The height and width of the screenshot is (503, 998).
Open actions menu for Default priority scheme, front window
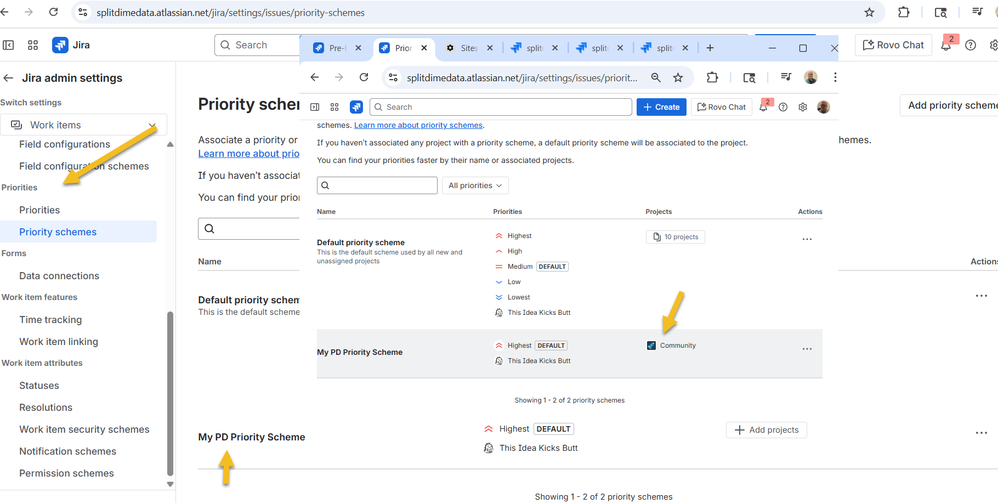coord(807,239)
